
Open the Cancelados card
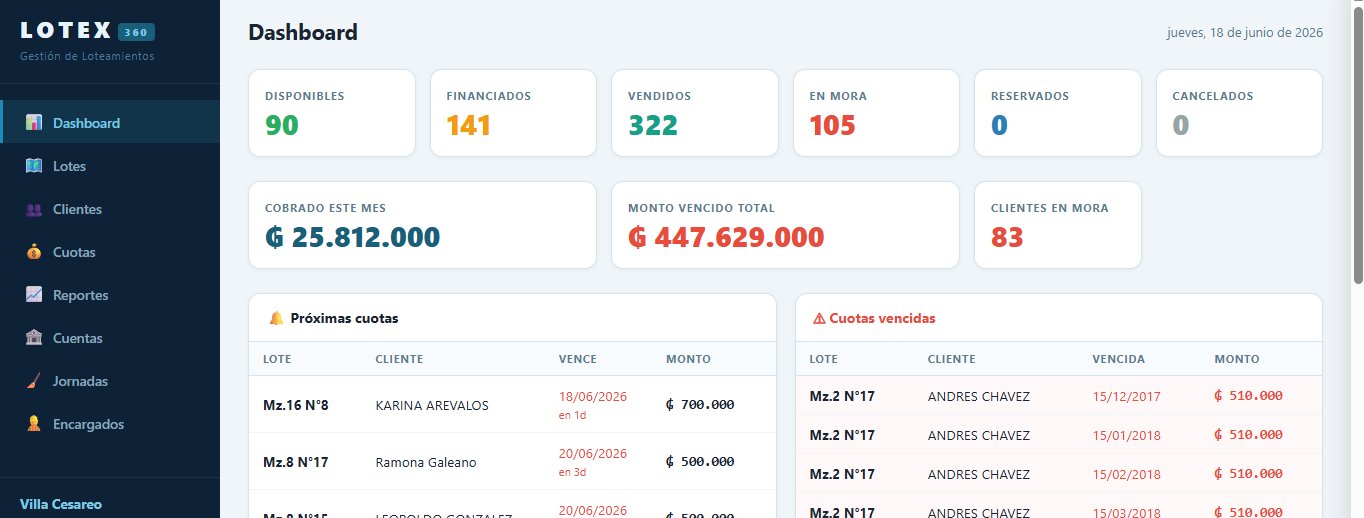click(1240, 113)
